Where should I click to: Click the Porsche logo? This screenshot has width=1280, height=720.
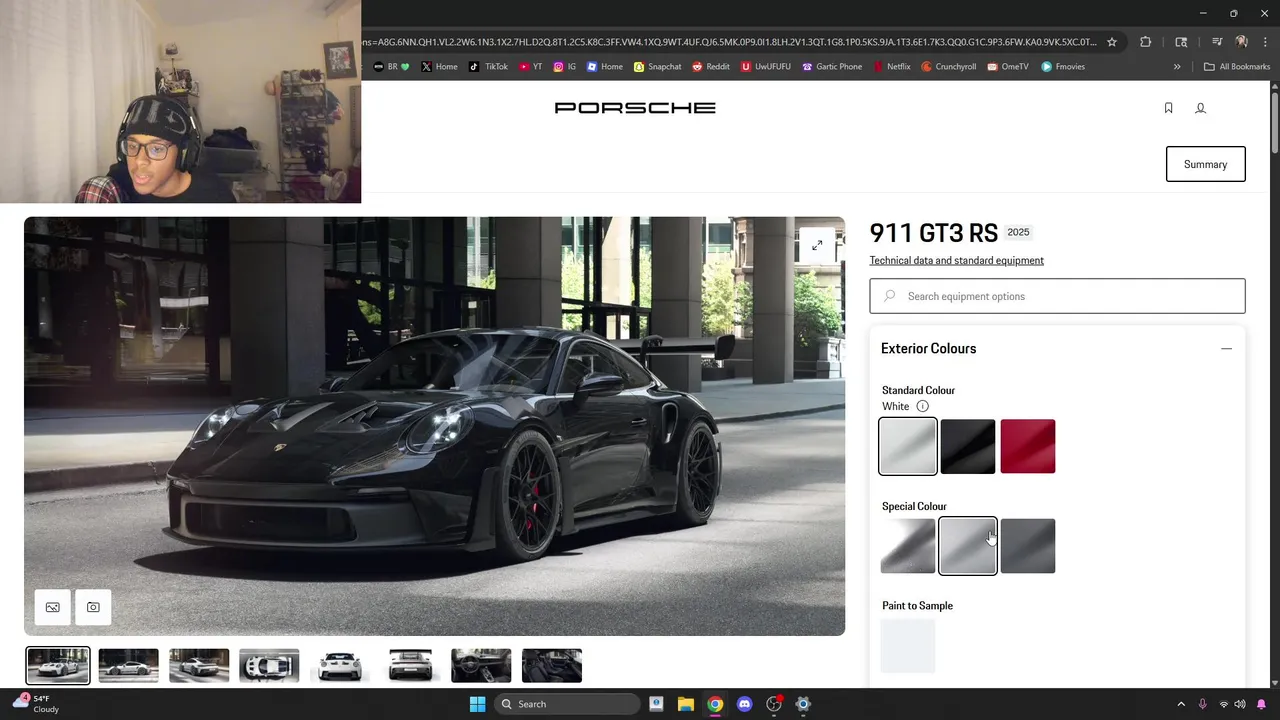(x=635, y=108)
